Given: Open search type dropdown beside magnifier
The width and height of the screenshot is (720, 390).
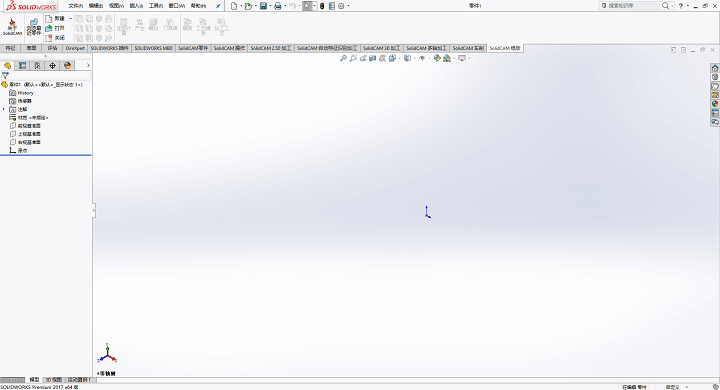Looking at the screenshot, I should (672, 6).
